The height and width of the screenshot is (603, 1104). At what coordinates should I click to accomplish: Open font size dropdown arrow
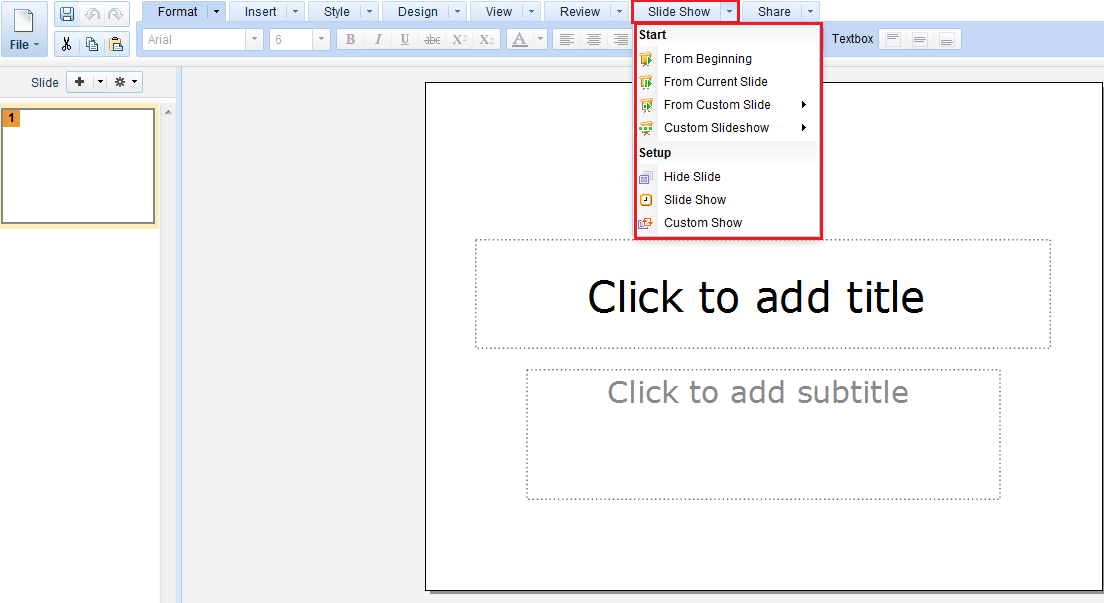coord(321,39)
